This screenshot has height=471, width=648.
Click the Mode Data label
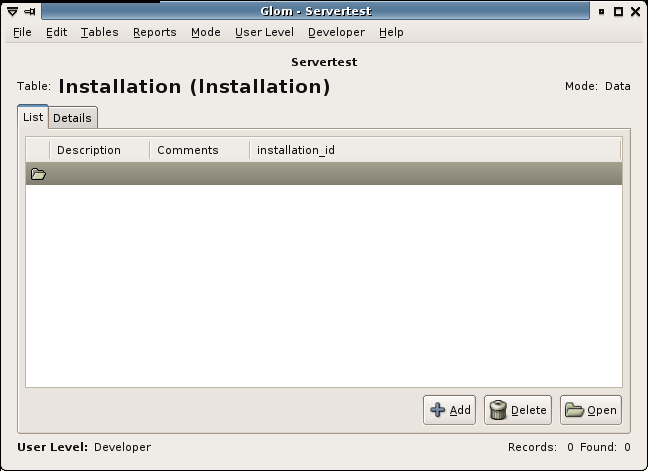pyautogui.click(x=598, y=86)
